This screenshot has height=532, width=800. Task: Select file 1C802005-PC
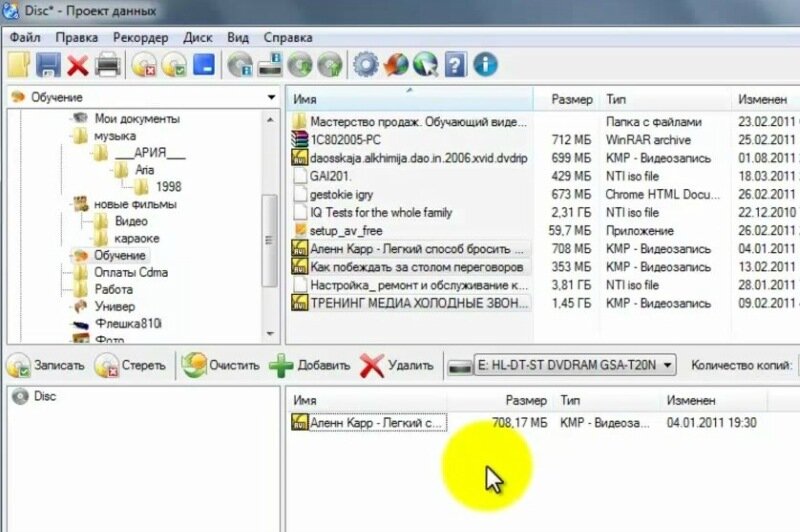pos(345,140)
